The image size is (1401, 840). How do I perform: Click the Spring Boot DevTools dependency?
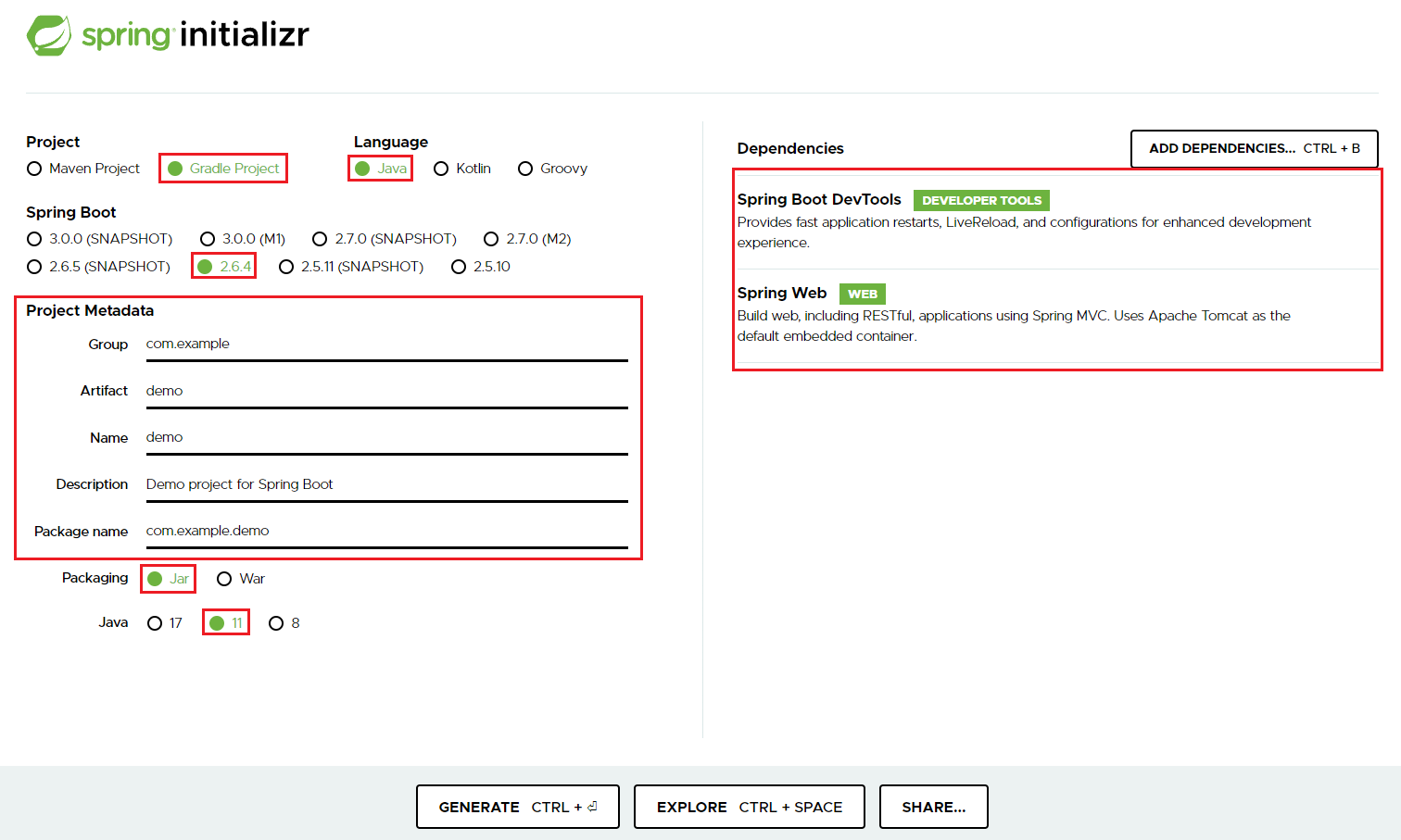click(x=1057, y=220)
